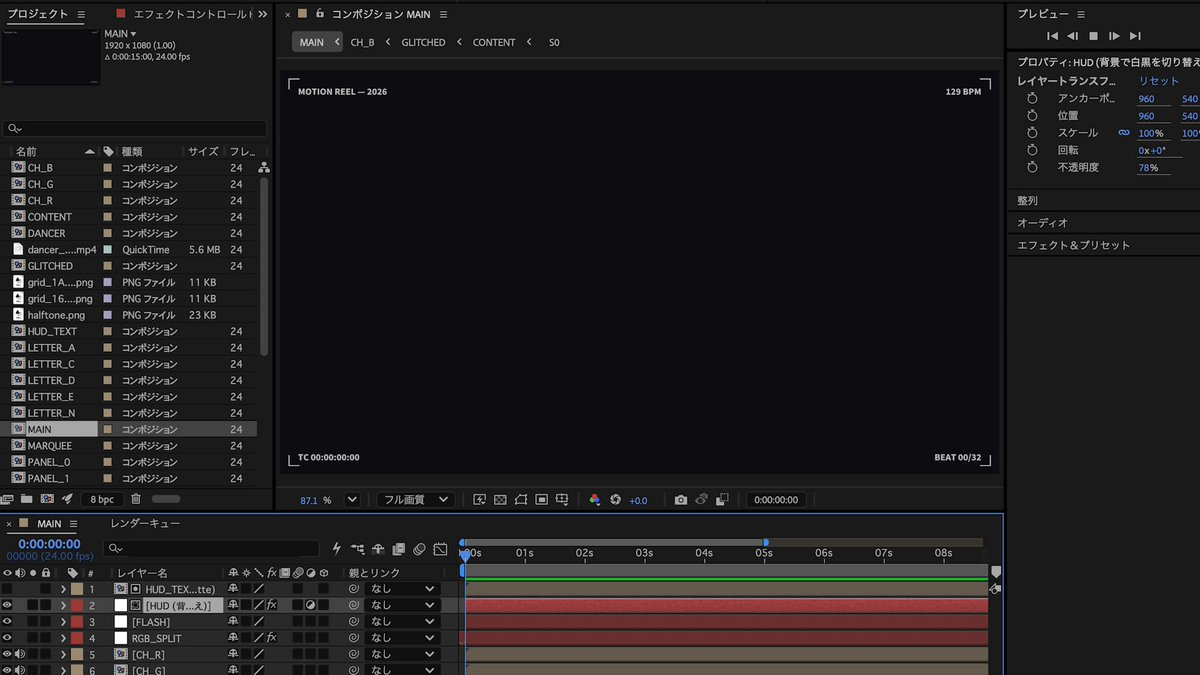Enable motion blur for the timeline
The height and width of the screenshot is (675, 1200).
419,549
